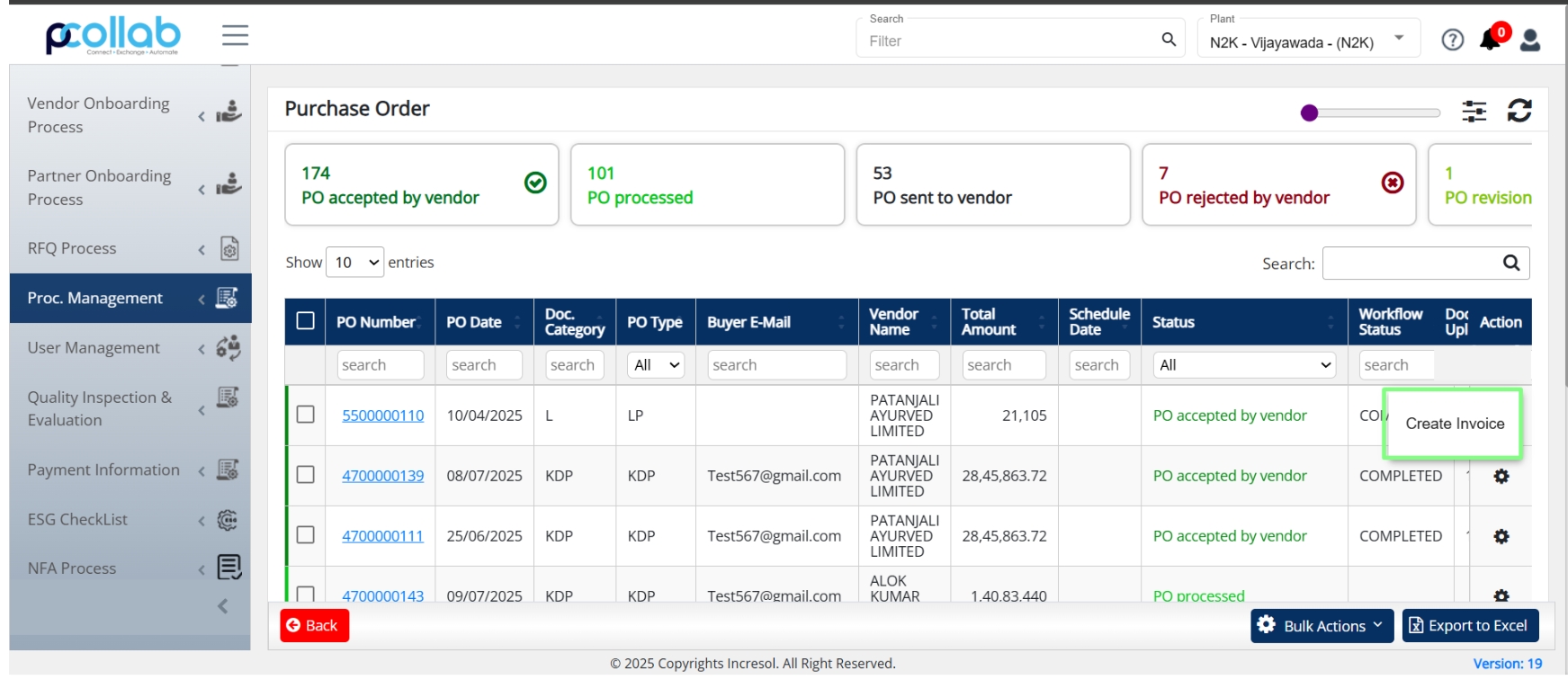Open the notifications bell
This screenshot has height=680, width=1568.
[x=1491, y=39]
